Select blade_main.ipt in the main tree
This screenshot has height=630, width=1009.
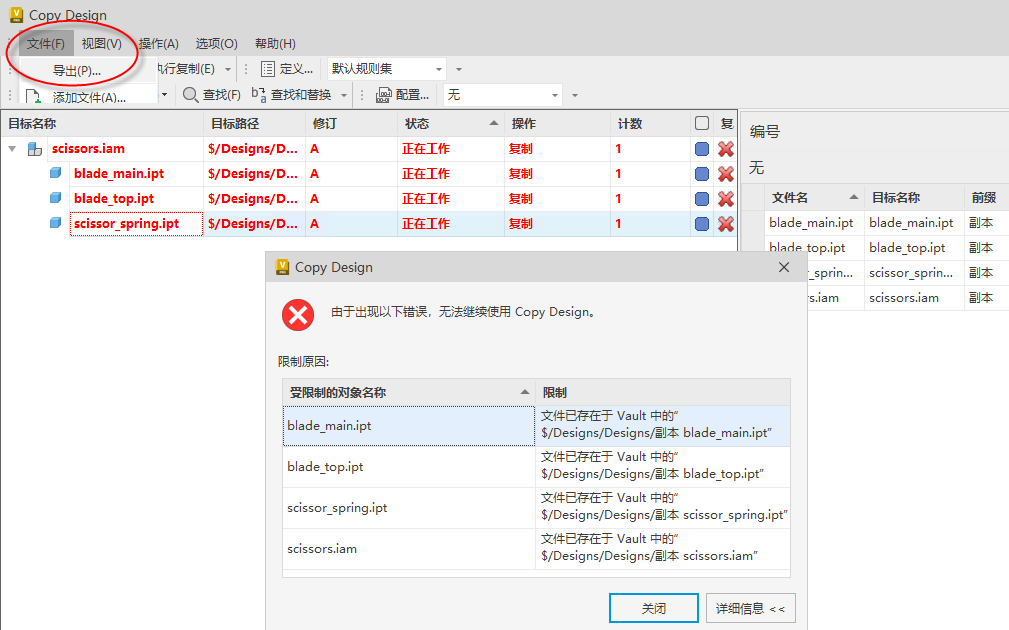pos(119,174)
